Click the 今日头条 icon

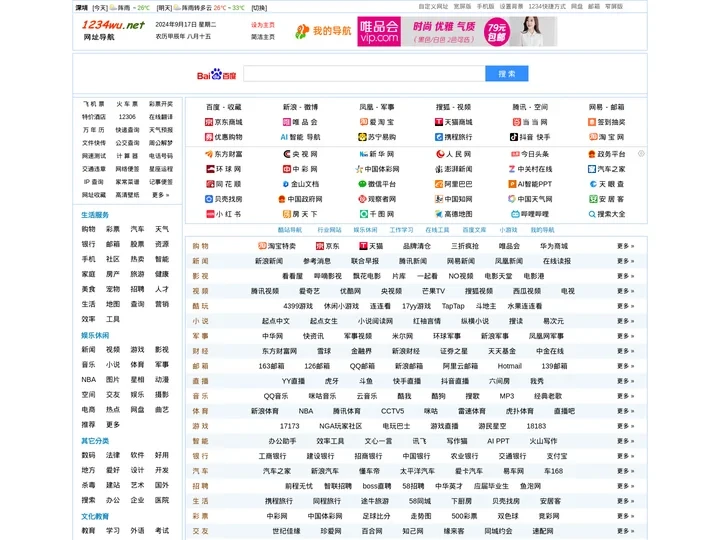pyautogui.click(x=515, y=154)
